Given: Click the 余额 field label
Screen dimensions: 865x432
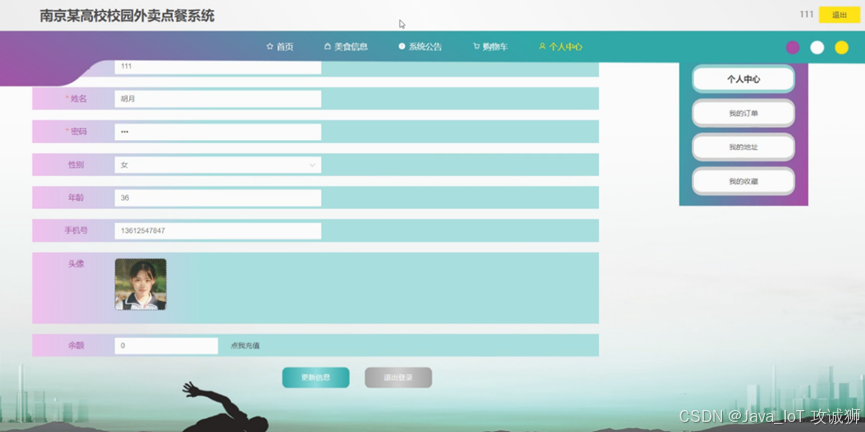Looking at the screenshot, I should pos(76,345).
